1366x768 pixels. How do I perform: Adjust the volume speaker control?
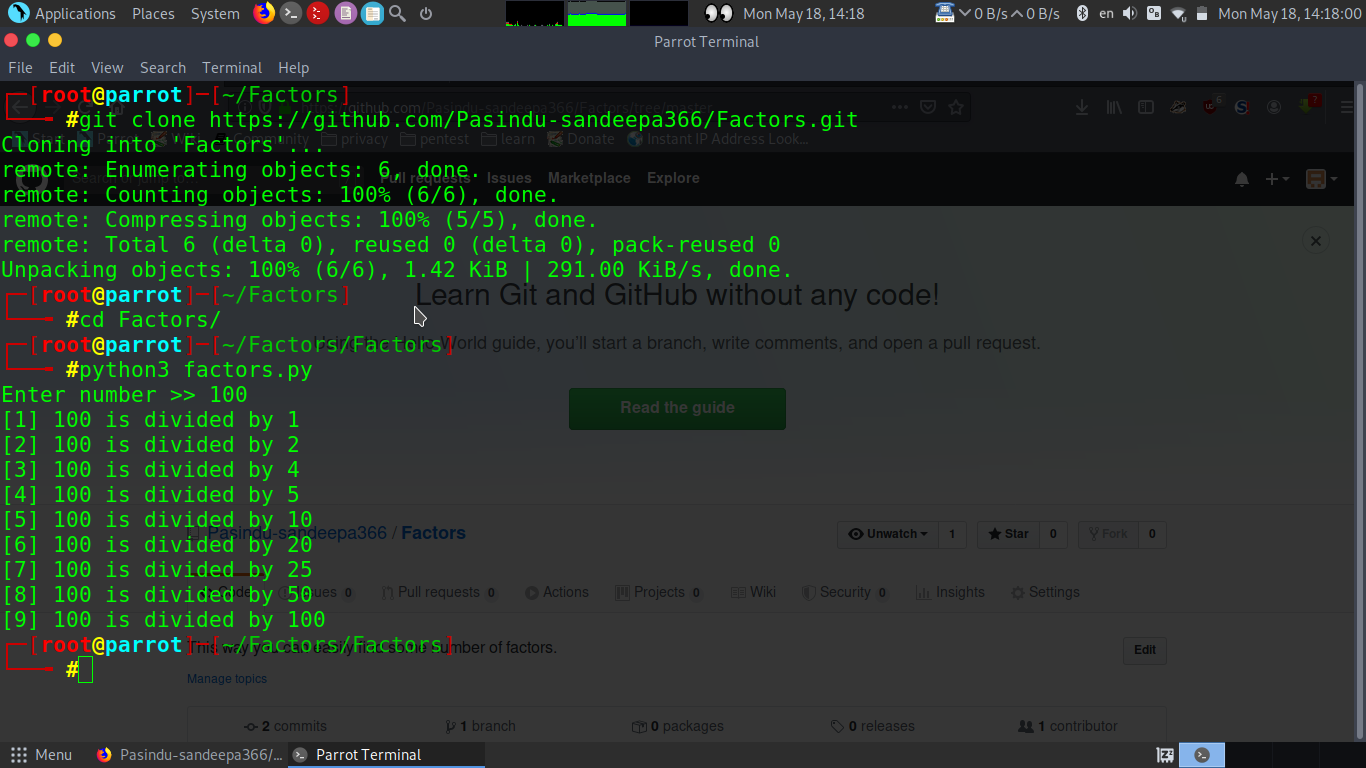click(x=1128, y=13)
